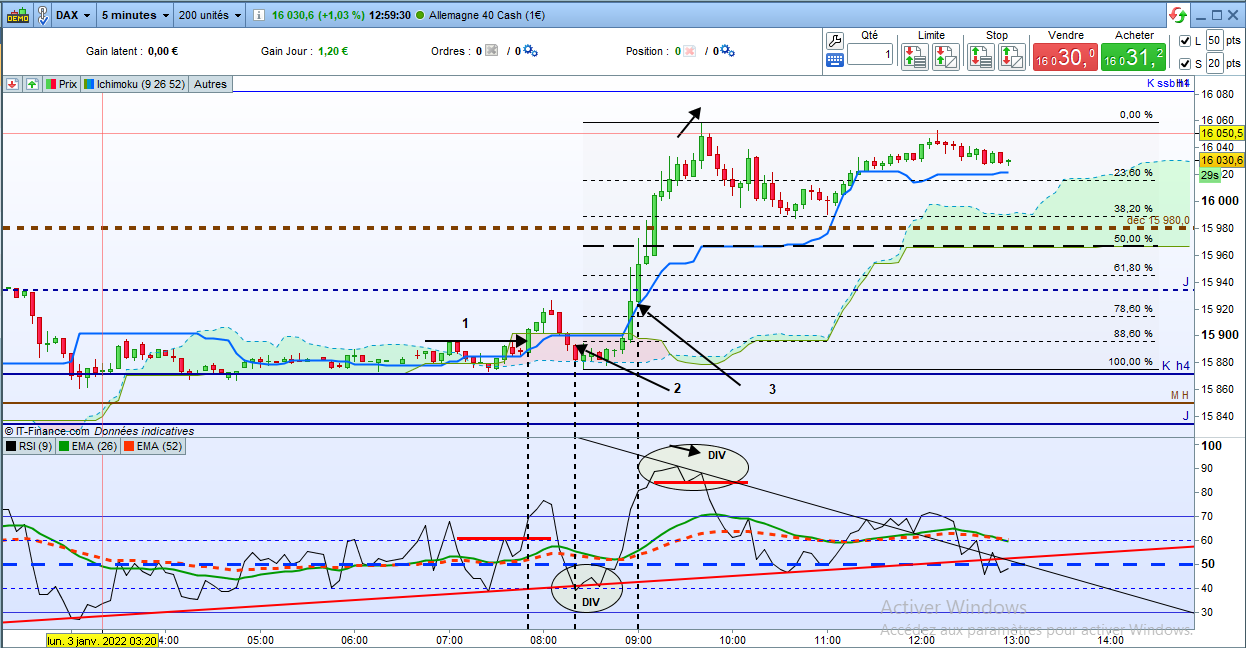Click the Ichimoku tab color square
This screenshot has height=648, width=1246.
tap(89, 85)
